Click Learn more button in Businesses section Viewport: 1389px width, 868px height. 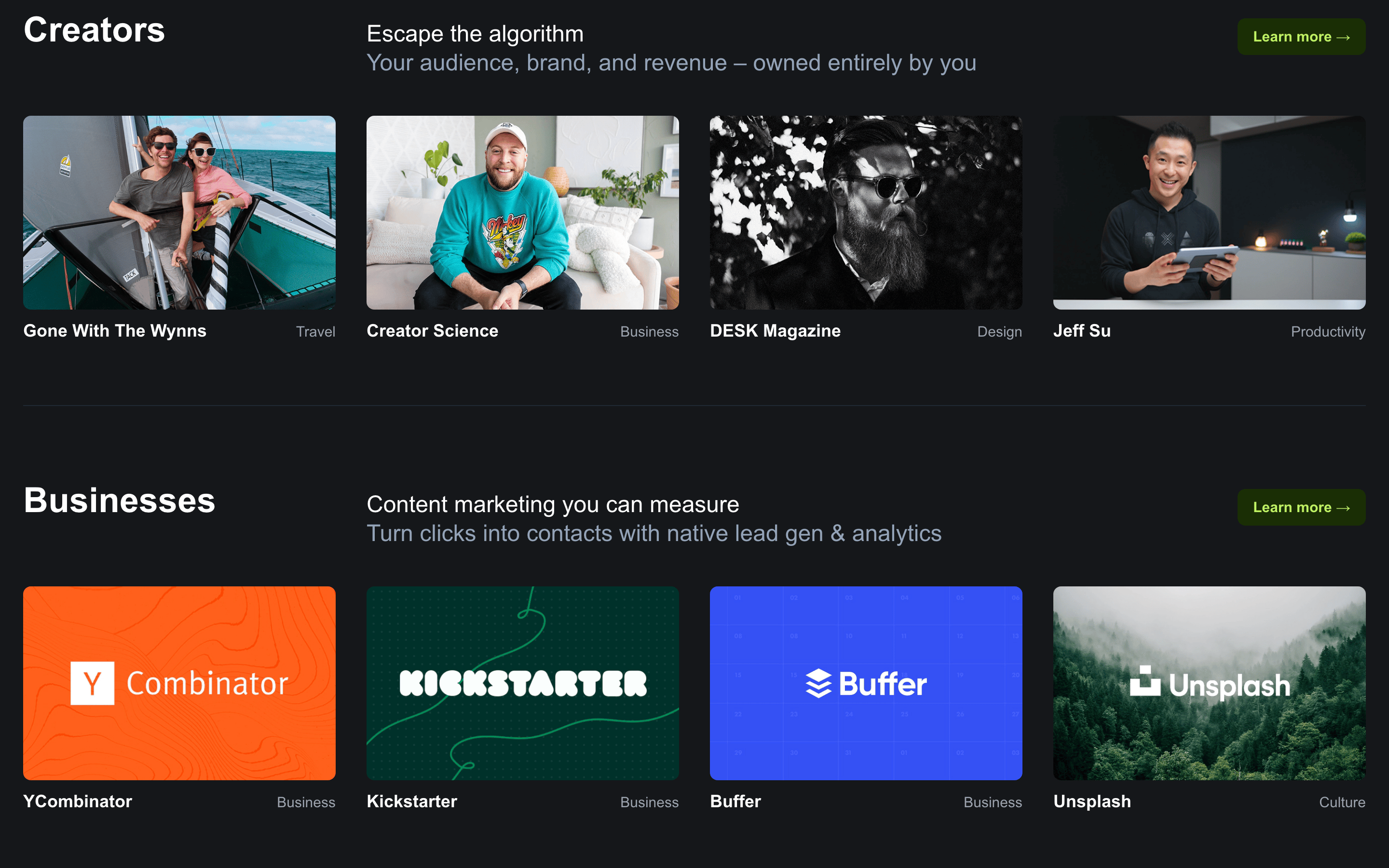(x=1301, y=507)
